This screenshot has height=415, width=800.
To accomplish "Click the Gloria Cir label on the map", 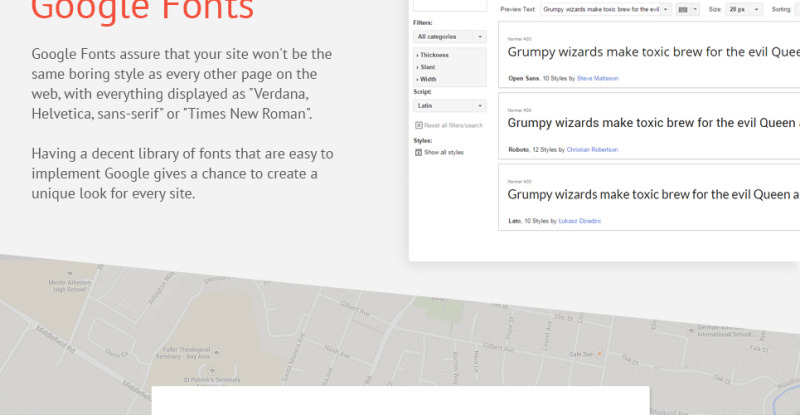I will tap(117, 353).
